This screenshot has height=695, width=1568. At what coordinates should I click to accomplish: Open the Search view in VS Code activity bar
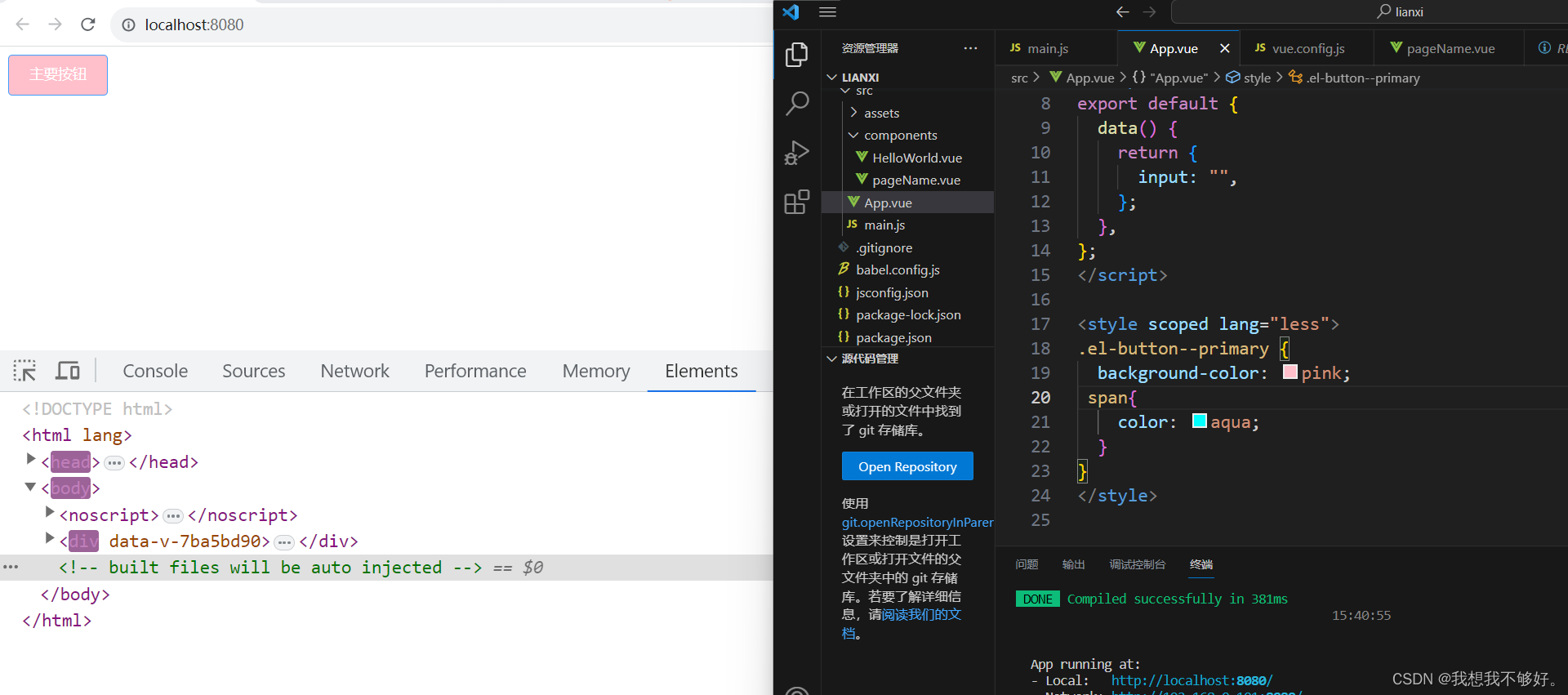pos(797,104)
